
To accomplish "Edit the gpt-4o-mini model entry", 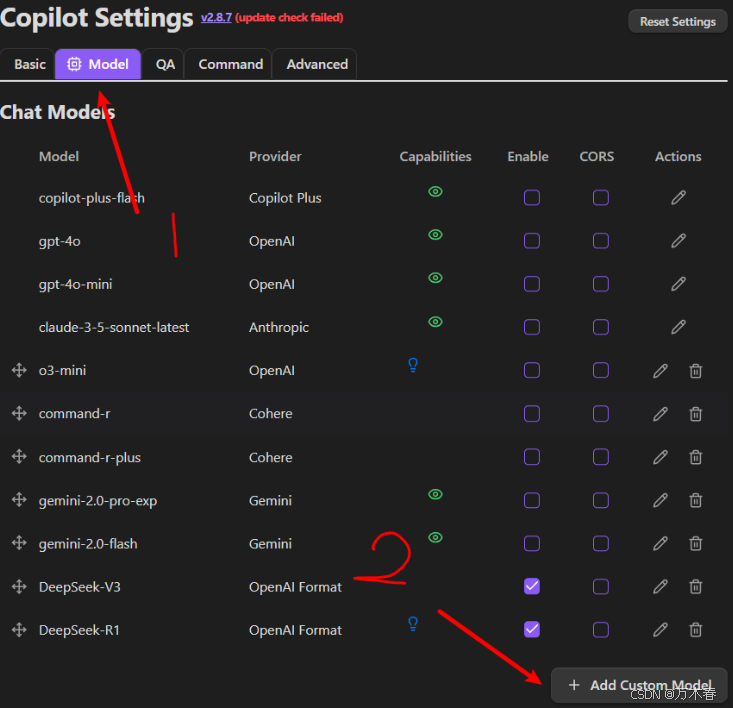I will [x=678, y=284].
